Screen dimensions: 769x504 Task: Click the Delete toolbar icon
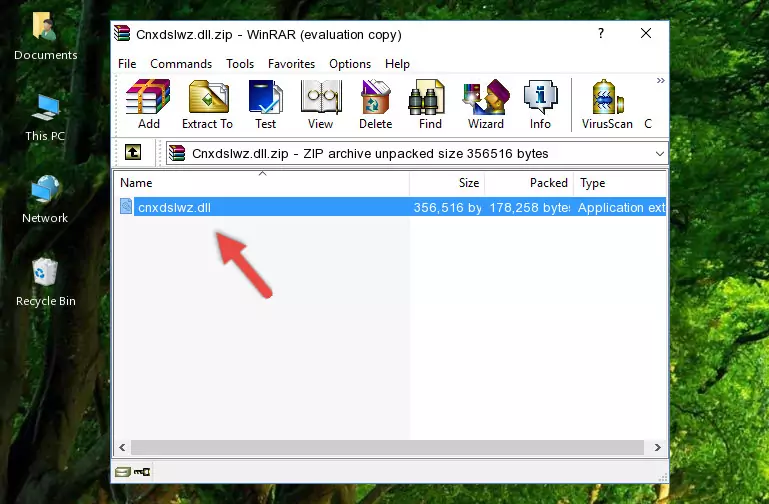tap(376, 104)
